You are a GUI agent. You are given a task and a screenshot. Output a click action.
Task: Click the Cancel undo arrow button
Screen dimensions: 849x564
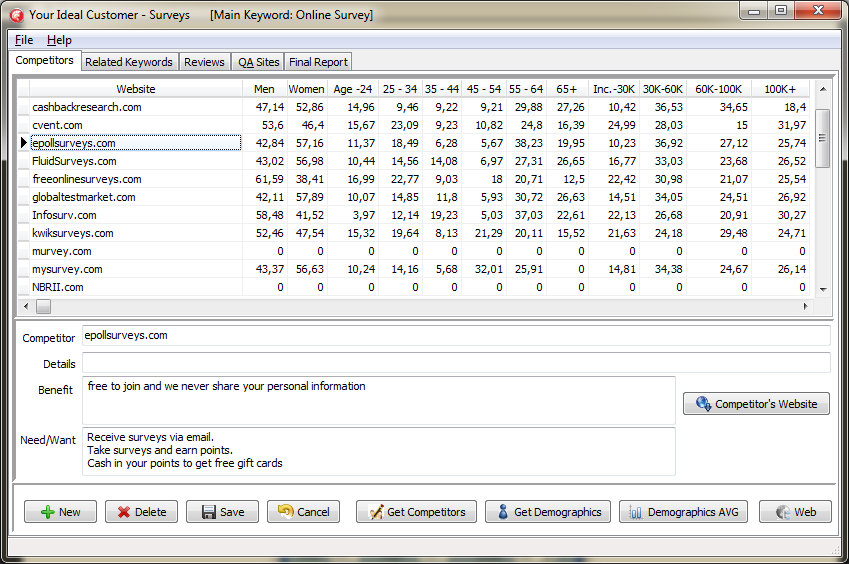[x=303, y=511]
